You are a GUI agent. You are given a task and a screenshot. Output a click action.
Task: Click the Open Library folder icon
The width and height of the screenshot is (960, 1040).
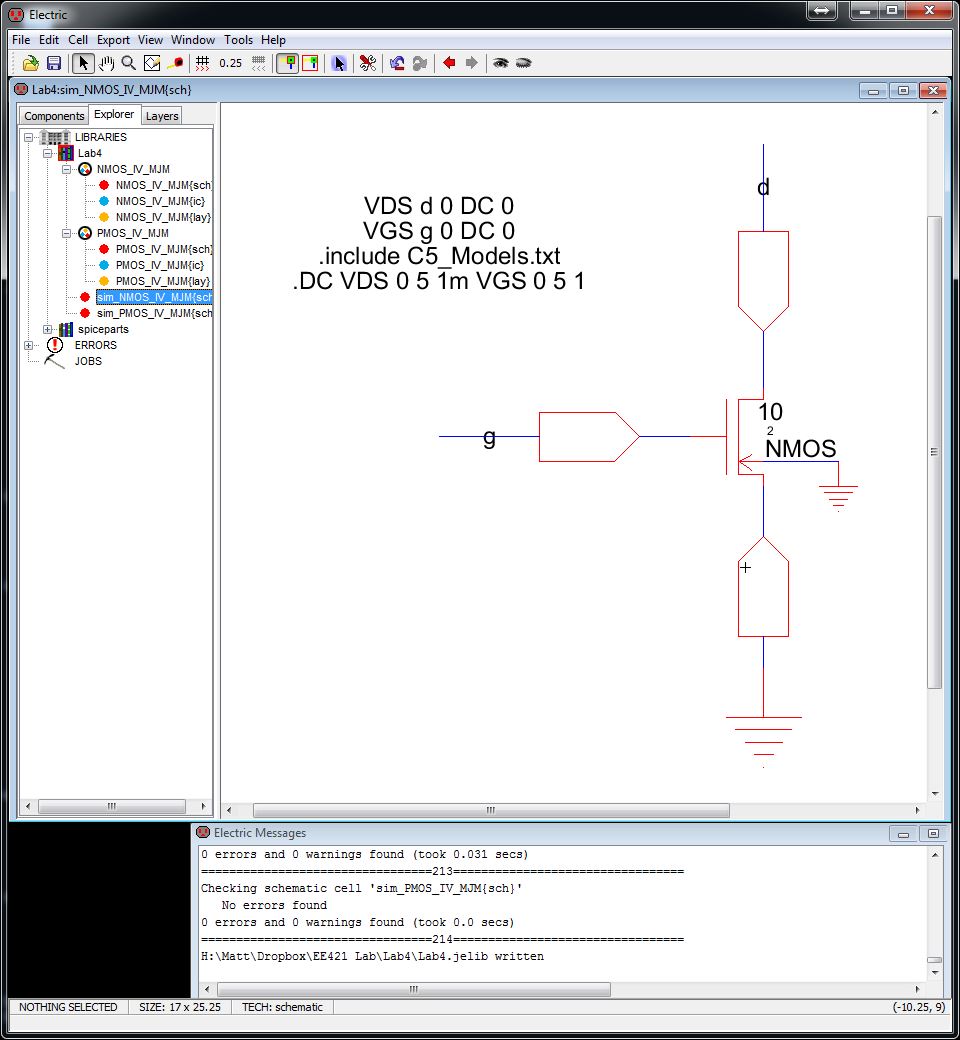click(31, 63)
